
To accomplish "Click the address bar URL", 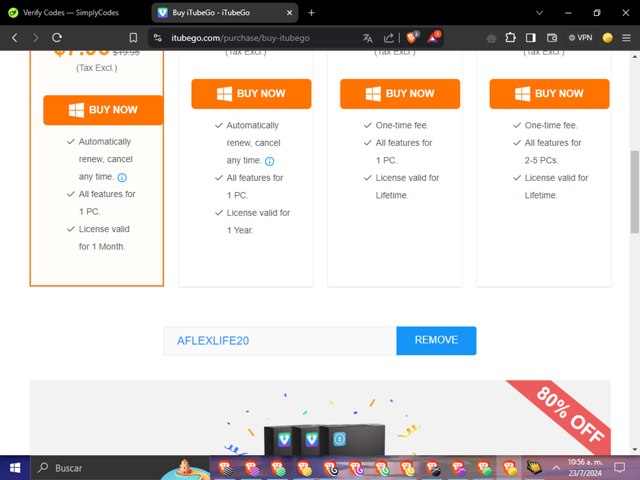I will (240, 38).
